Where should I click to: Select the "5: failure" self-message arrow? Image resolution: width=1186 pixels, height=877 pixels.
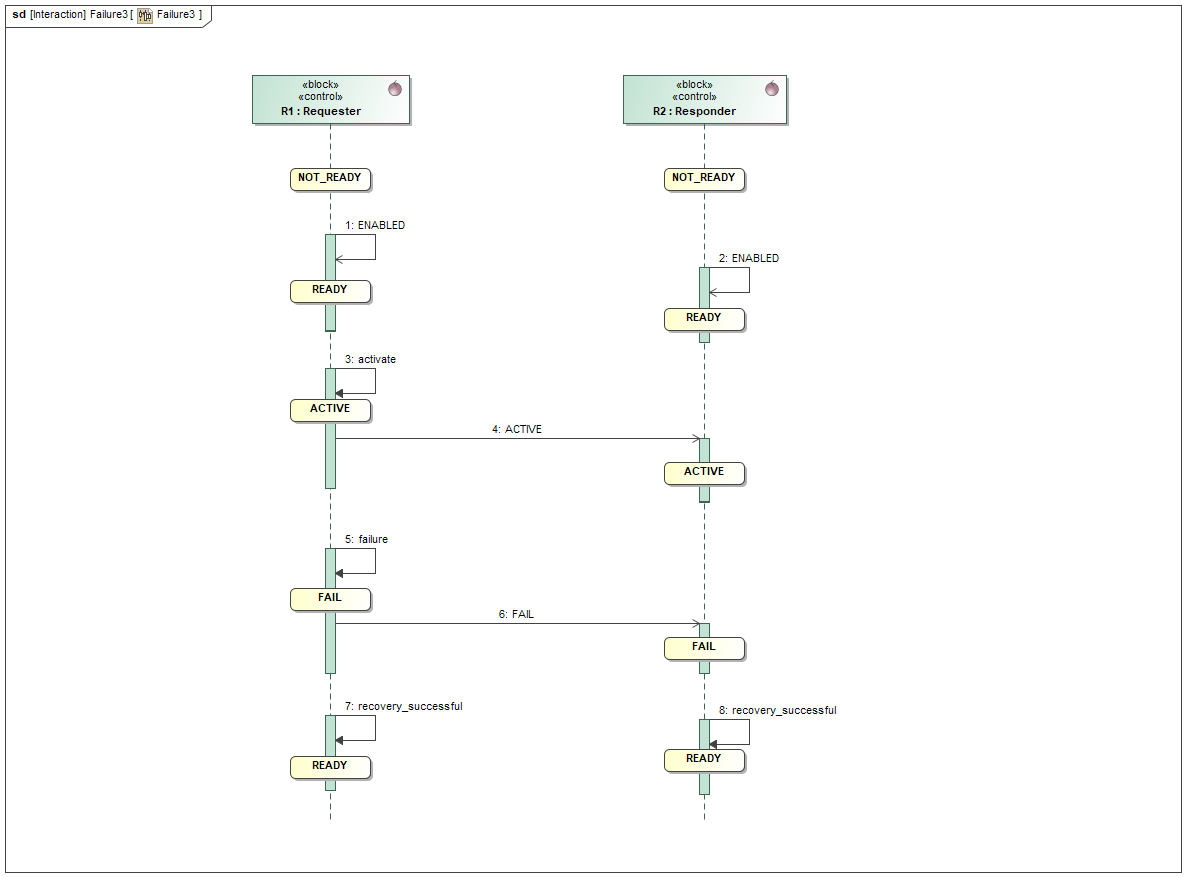coord(356,572)
